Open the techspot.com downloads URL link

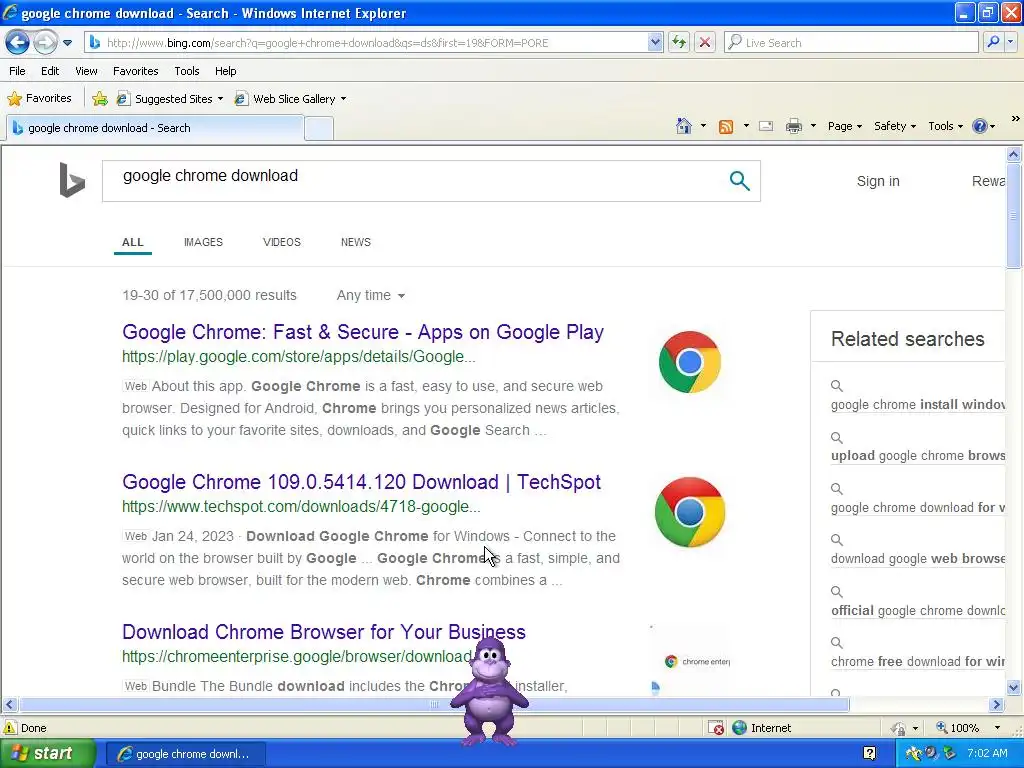301,507
